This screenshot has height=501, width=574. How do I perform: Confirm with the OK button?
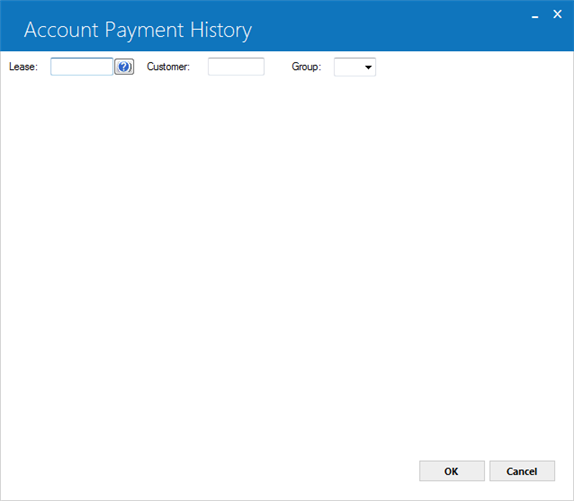point(452,471)
